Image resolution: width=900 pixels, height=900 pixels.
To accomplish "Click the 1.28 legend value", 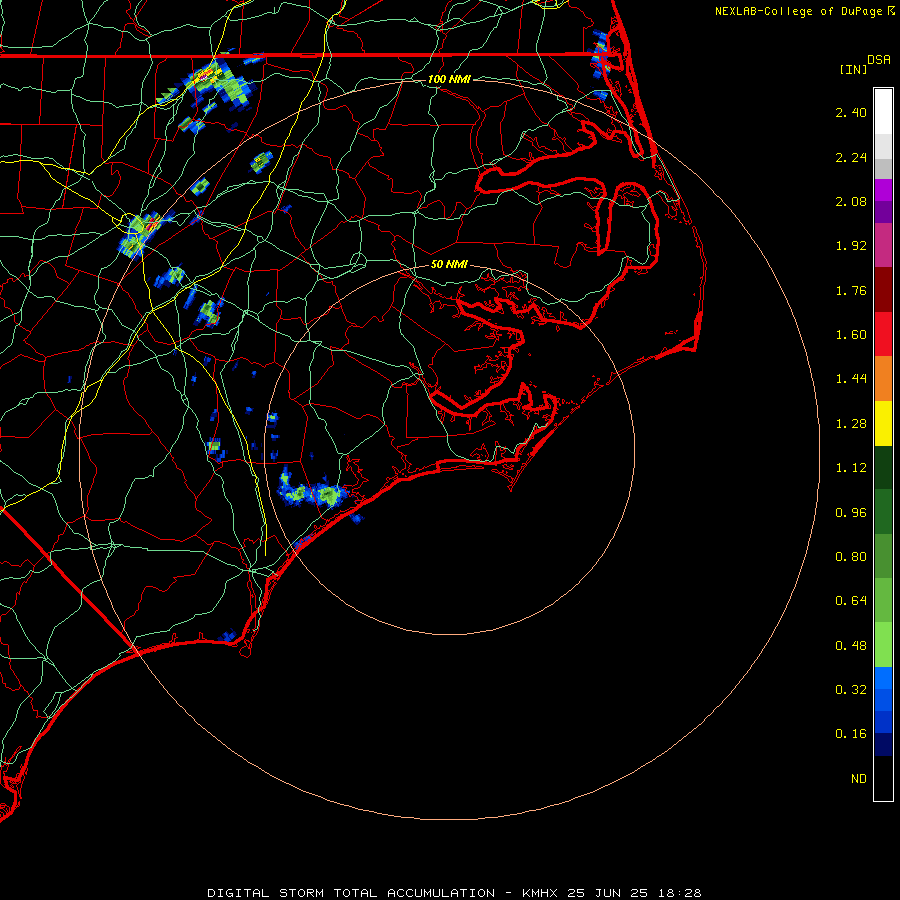I will pyautogui.click(x=851, y=424).
